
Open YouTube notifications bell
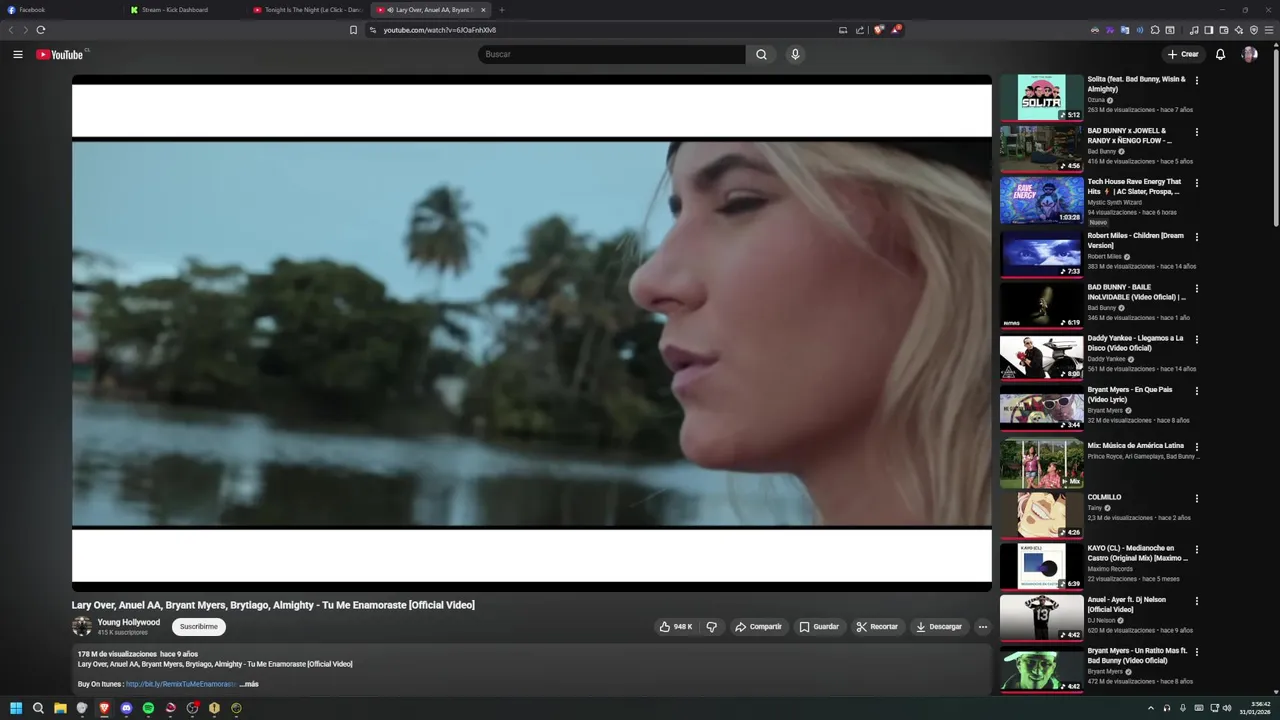1220,54
